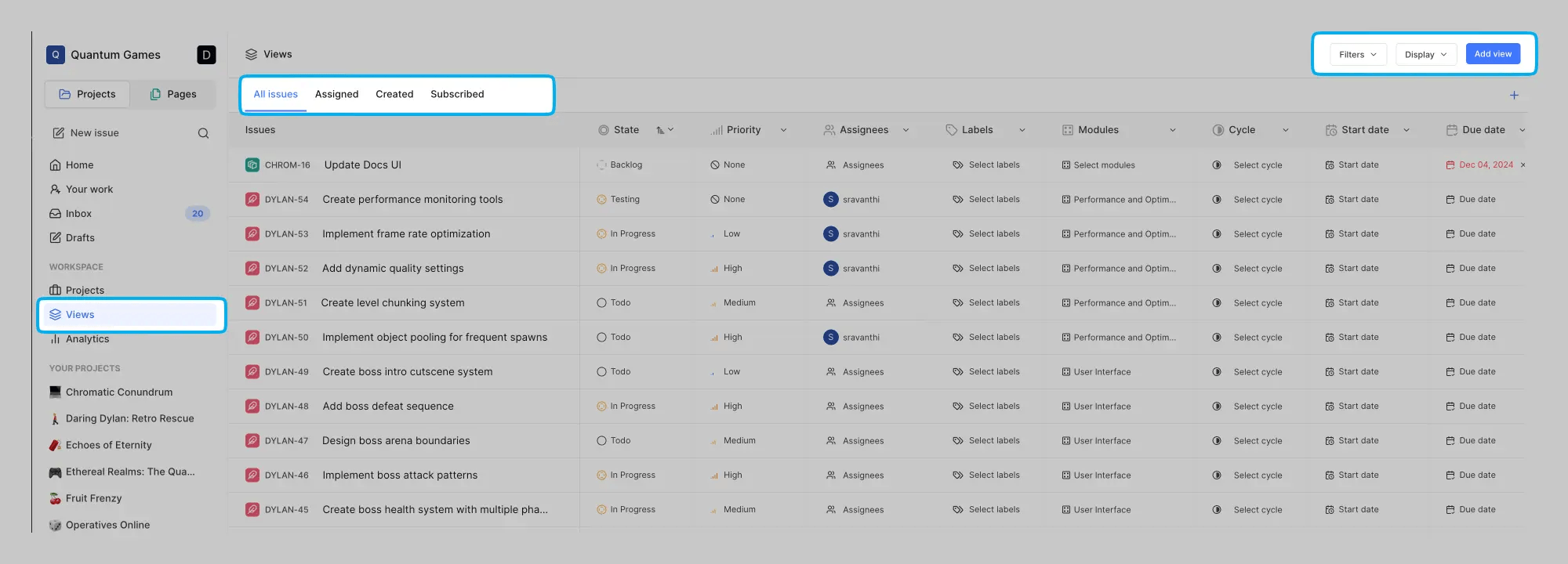Viewport: 1568px width, 564px height.
Task: Open the D user avatar menu
Action: pos(206,55)
